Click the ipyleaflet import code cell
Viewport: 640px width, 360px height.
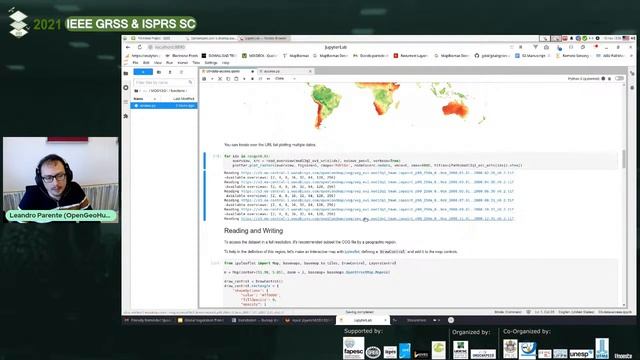(x=420, y=282)
